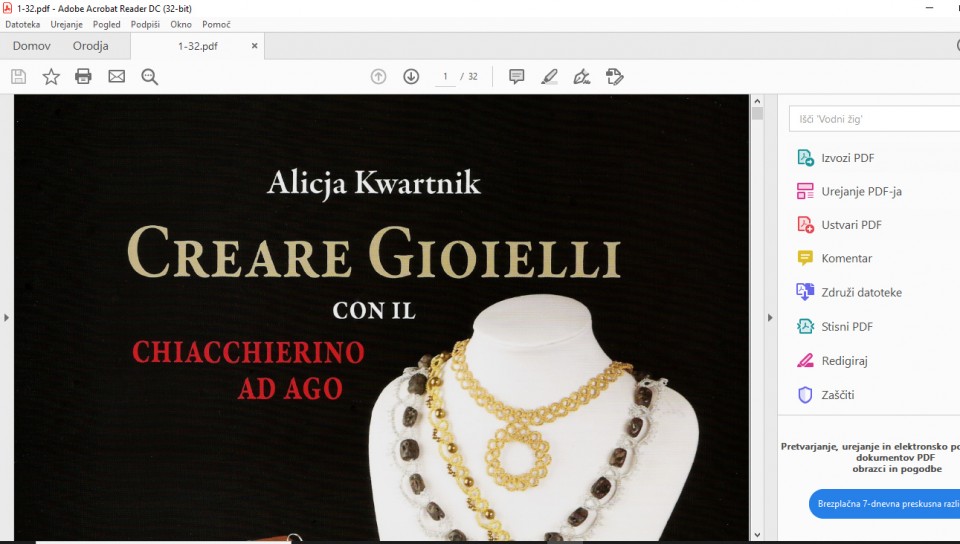
Task: Switch to the Domov tab
Action: coord(32,46)
